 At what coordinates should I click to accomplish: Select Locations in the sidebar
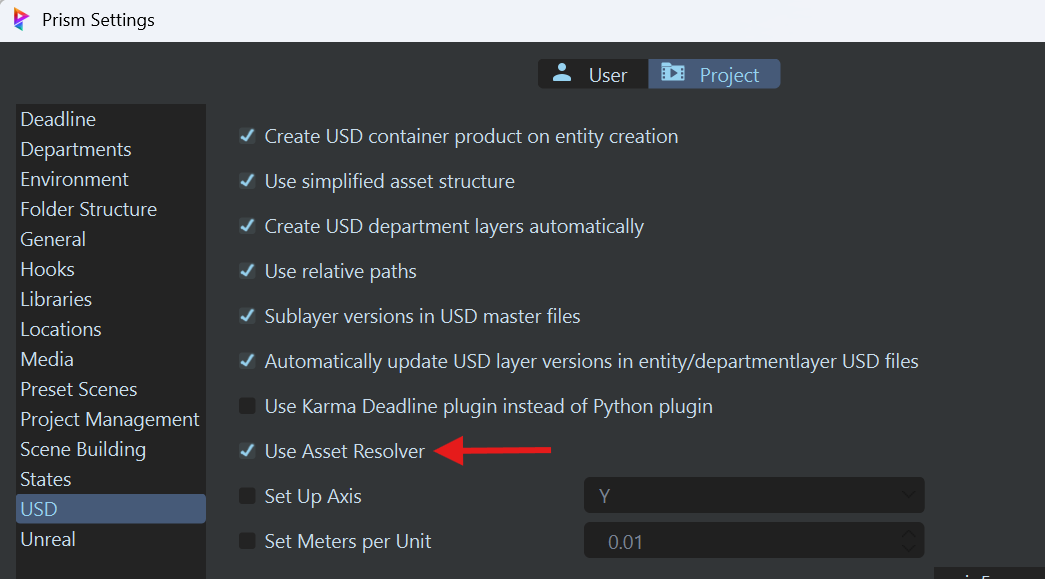[x=111, y=329]
